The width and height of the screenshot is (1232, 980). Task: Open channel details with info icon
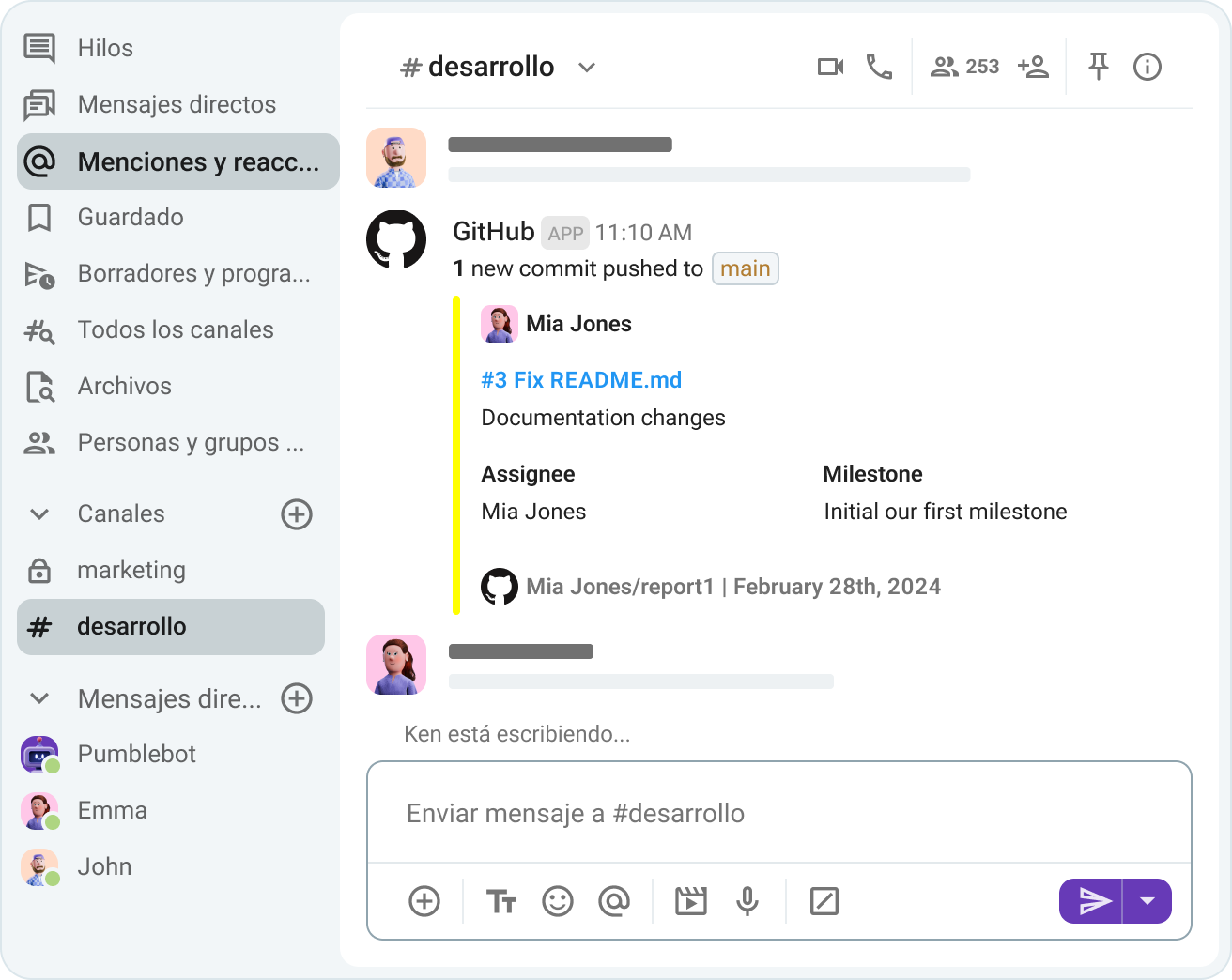coord(1147,67)
